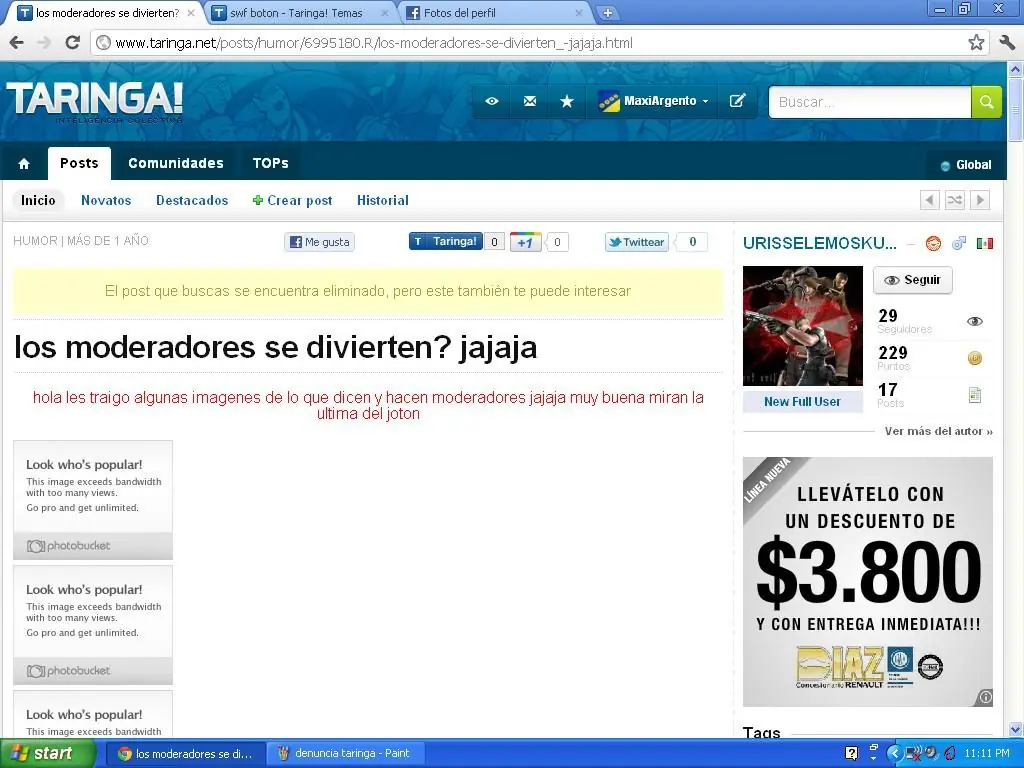
Task: Click the first Photobucket placeholder image
Action: tap(93, 500)
